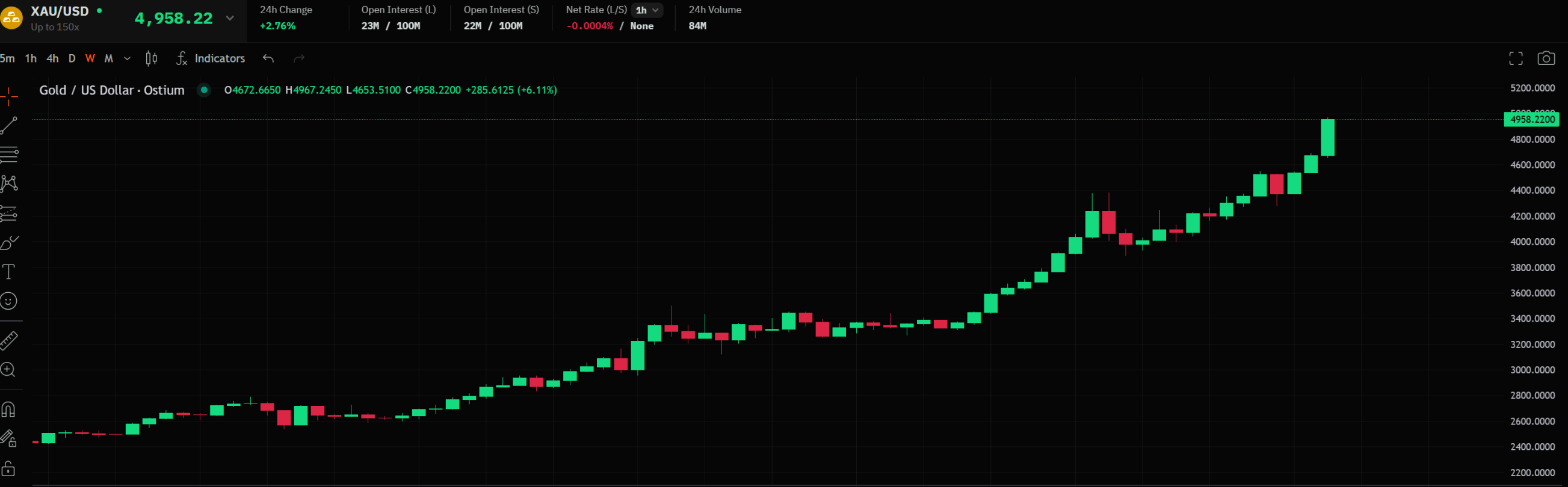1568x487 pixels.
Task: Undo the last chart action
Action: click(x=268, y=58)
